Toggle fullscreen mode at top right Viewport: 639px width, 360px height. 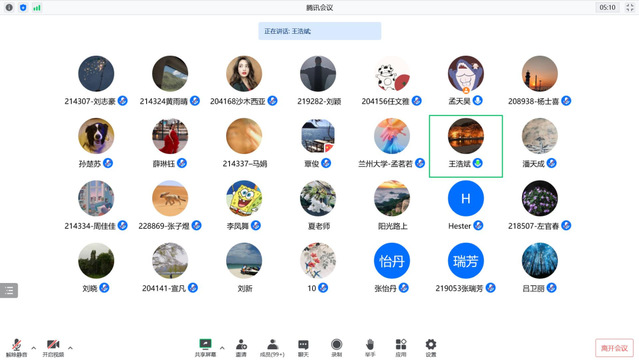[x=630, y=7]
